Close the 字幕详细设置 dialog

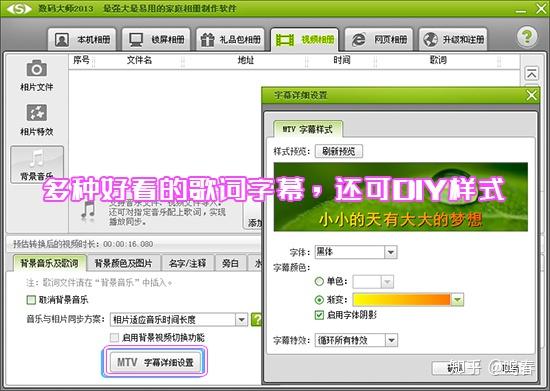point(531,95)
